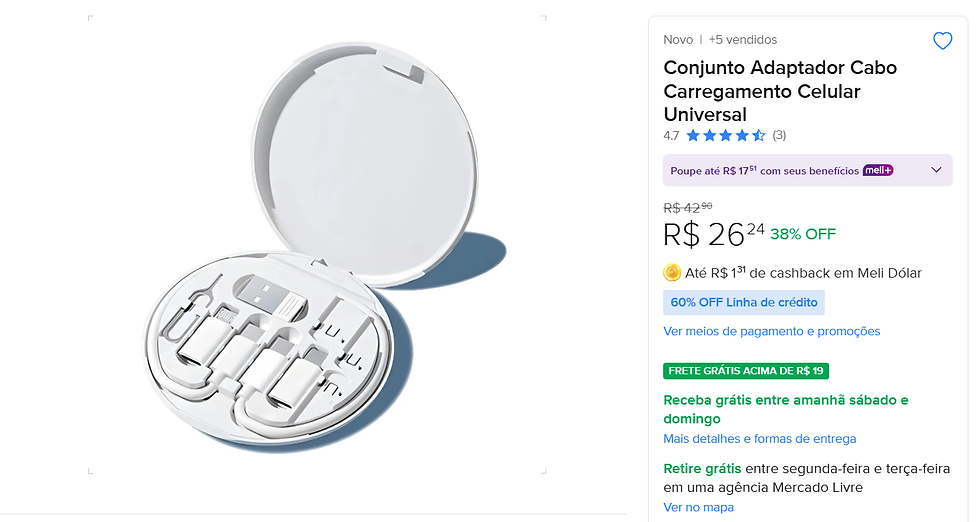The image size is (980, 522).
Task: Click the crossed-out R$ 42,90 original price
Action: point(688,208)
